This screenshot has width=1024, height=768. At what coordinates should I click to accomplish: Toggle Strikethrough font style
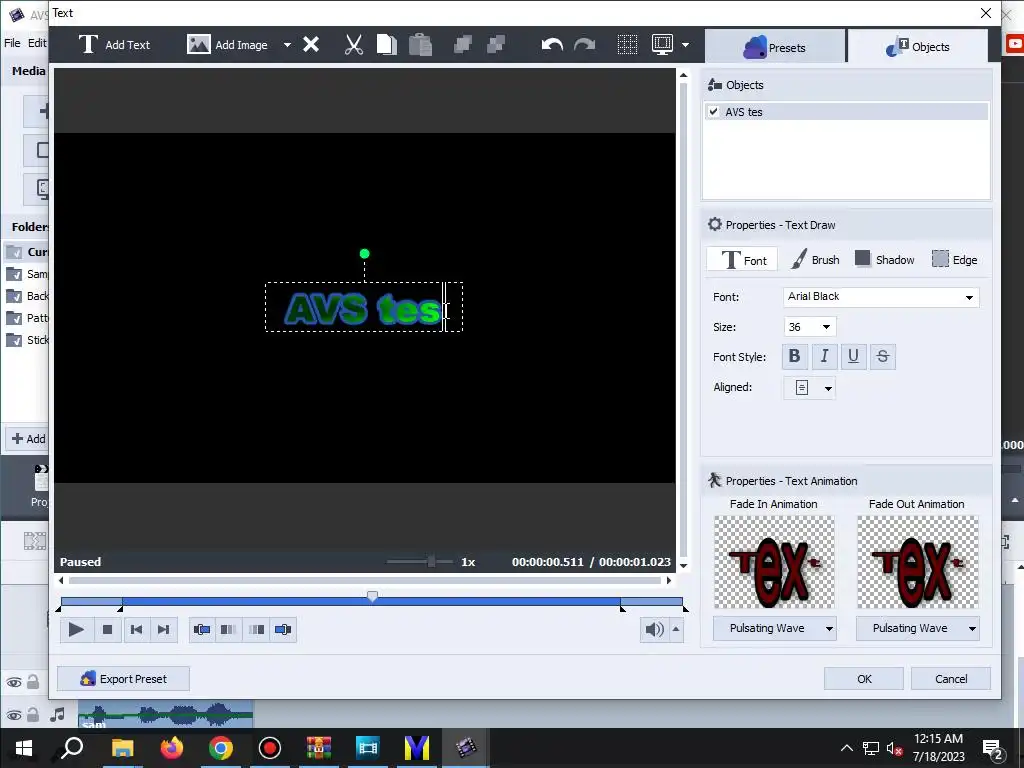click(x=882, y=357)
